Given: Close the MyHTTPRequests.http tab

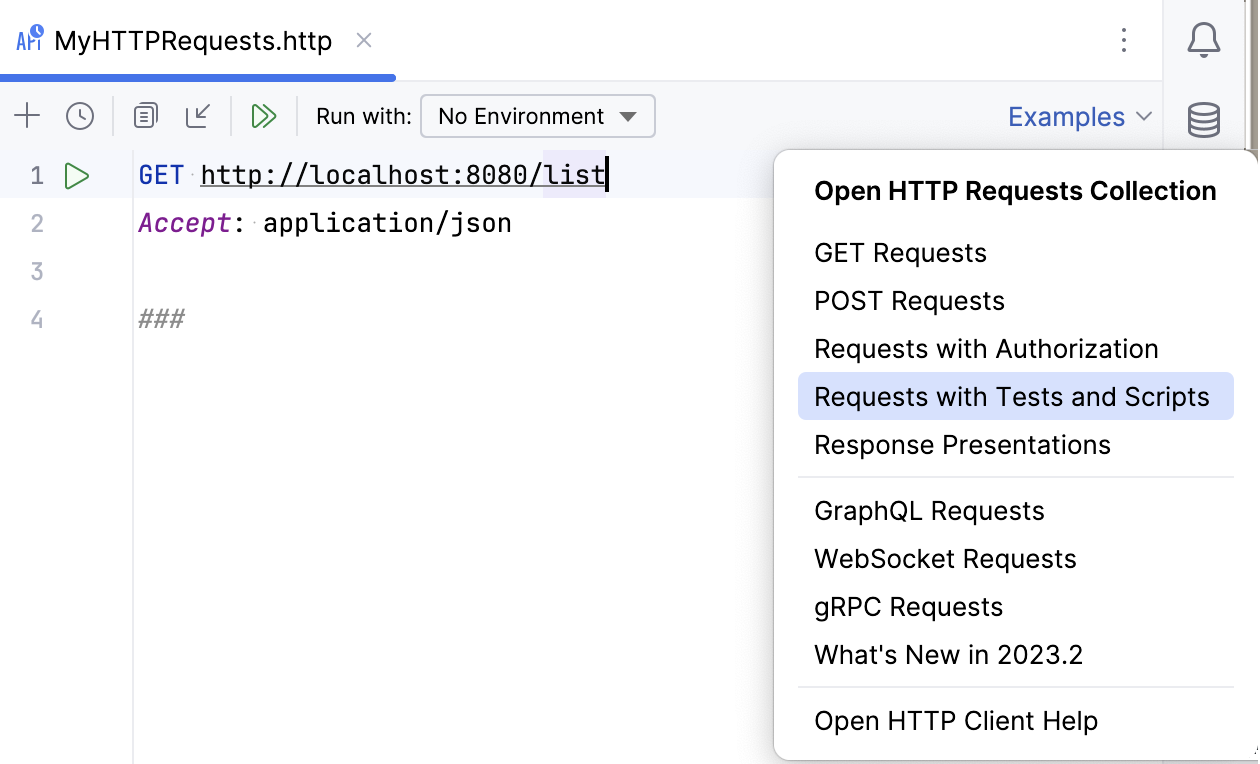Looking at the screenshot, I should tap(365, 41).
